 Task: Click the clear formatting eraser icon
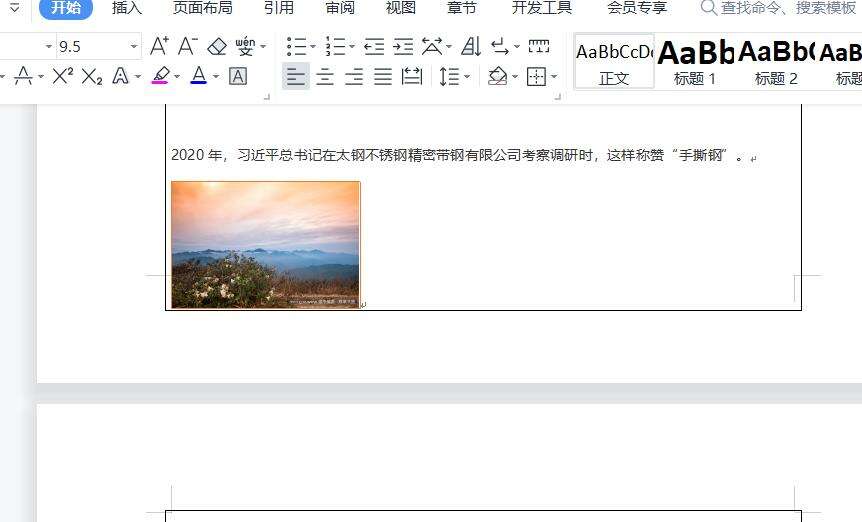[217, 47]
